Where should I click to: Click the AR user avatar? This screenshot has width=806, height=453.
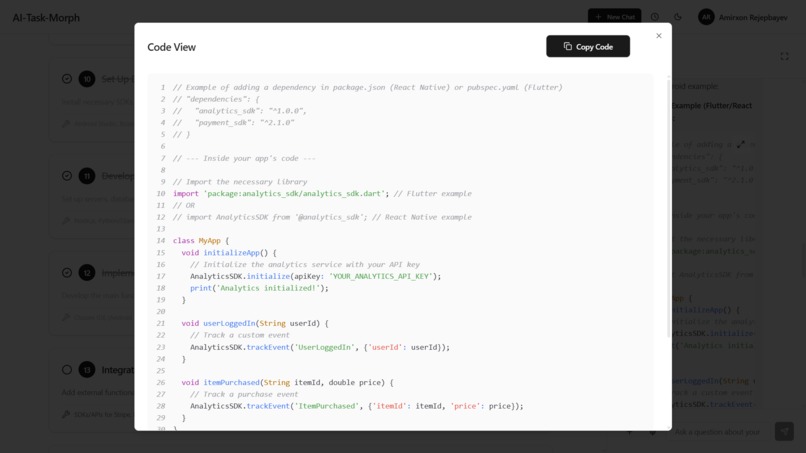tap(706, 17)
